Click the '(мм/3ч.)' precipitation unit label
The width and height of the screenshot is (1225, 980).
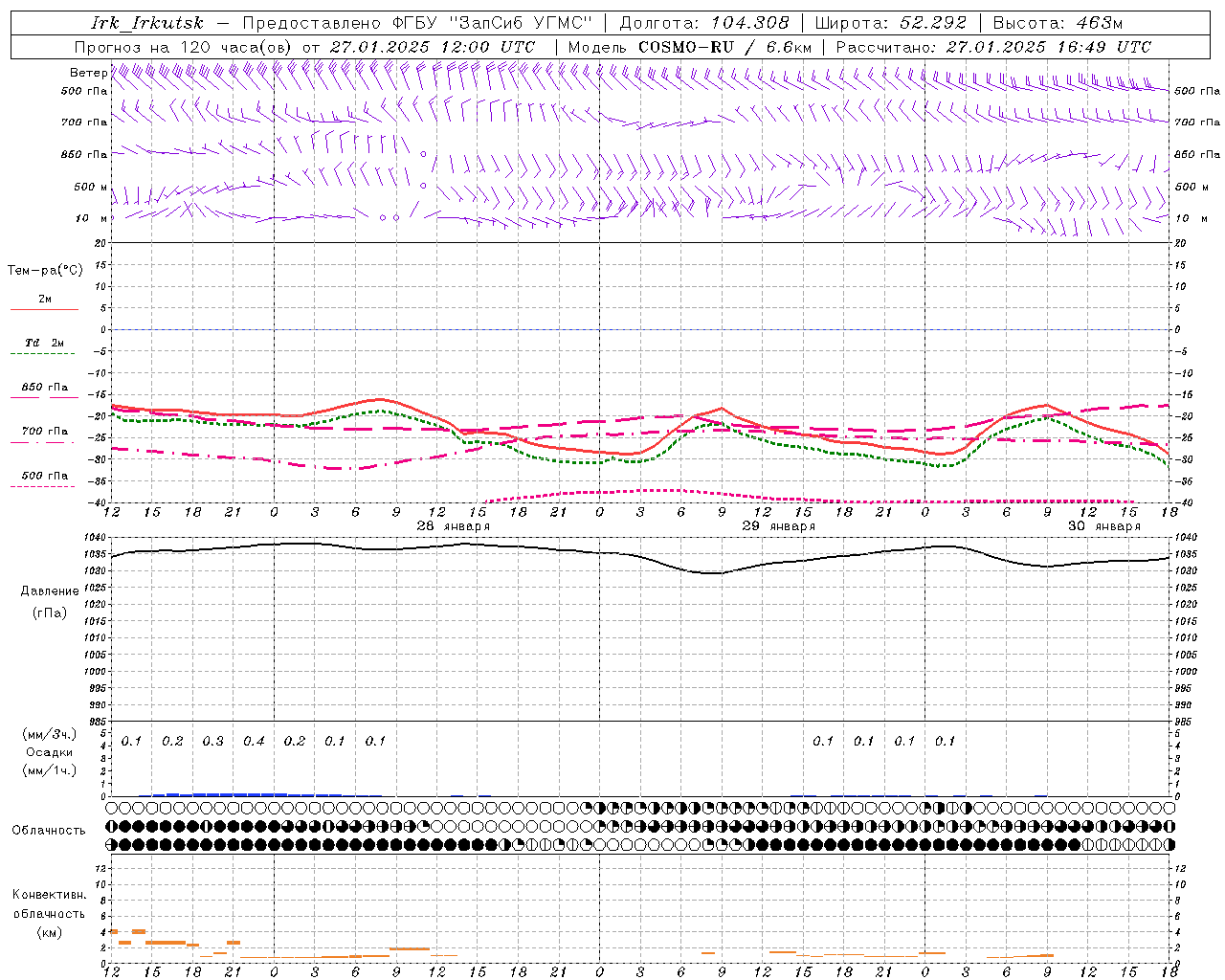click(50, 735)
